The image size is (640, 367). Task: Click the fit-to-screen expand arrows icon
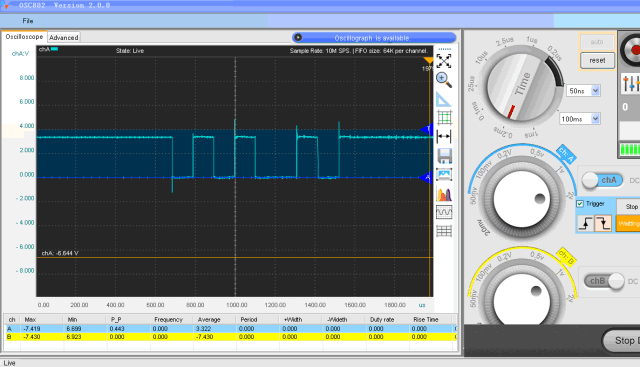point(444,61)
